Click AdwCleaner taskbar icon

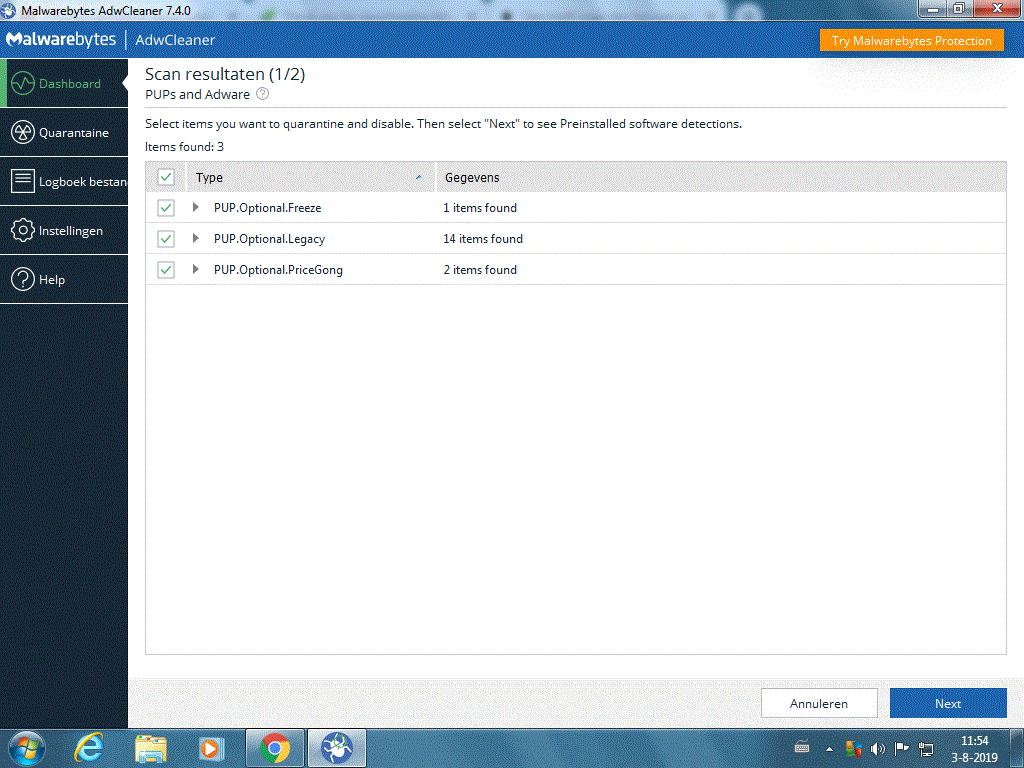coord(336,748)
